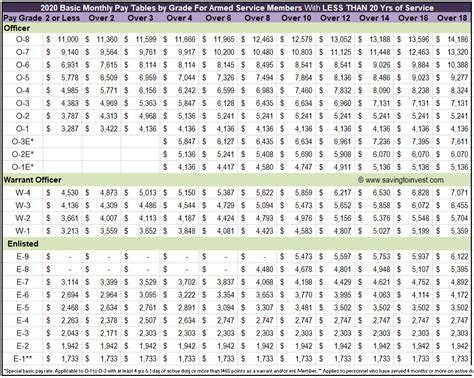
Task: Click the W-3 row label
Action: coord(23,205)
